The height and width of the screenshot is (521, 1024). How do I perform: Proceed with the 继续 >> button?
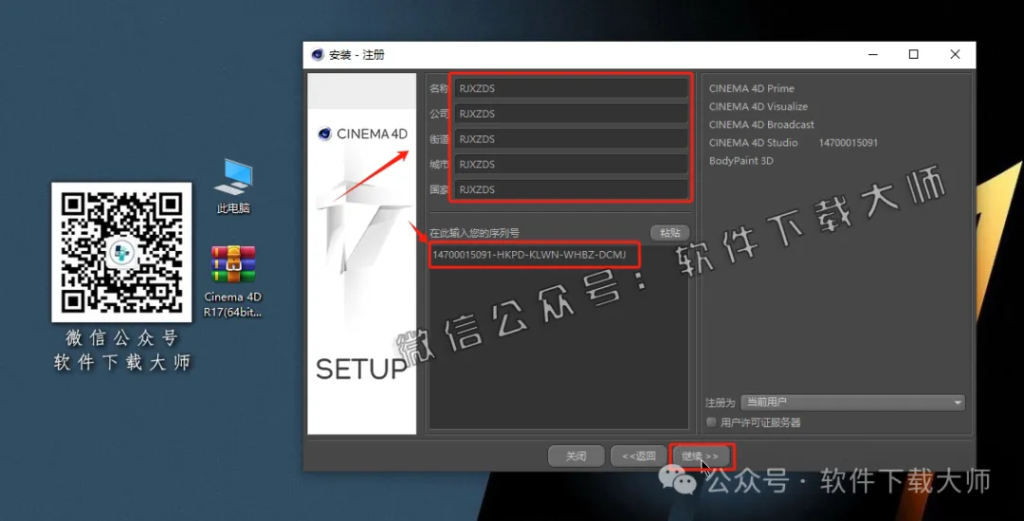pyautogui.click(x=701, y=456)
